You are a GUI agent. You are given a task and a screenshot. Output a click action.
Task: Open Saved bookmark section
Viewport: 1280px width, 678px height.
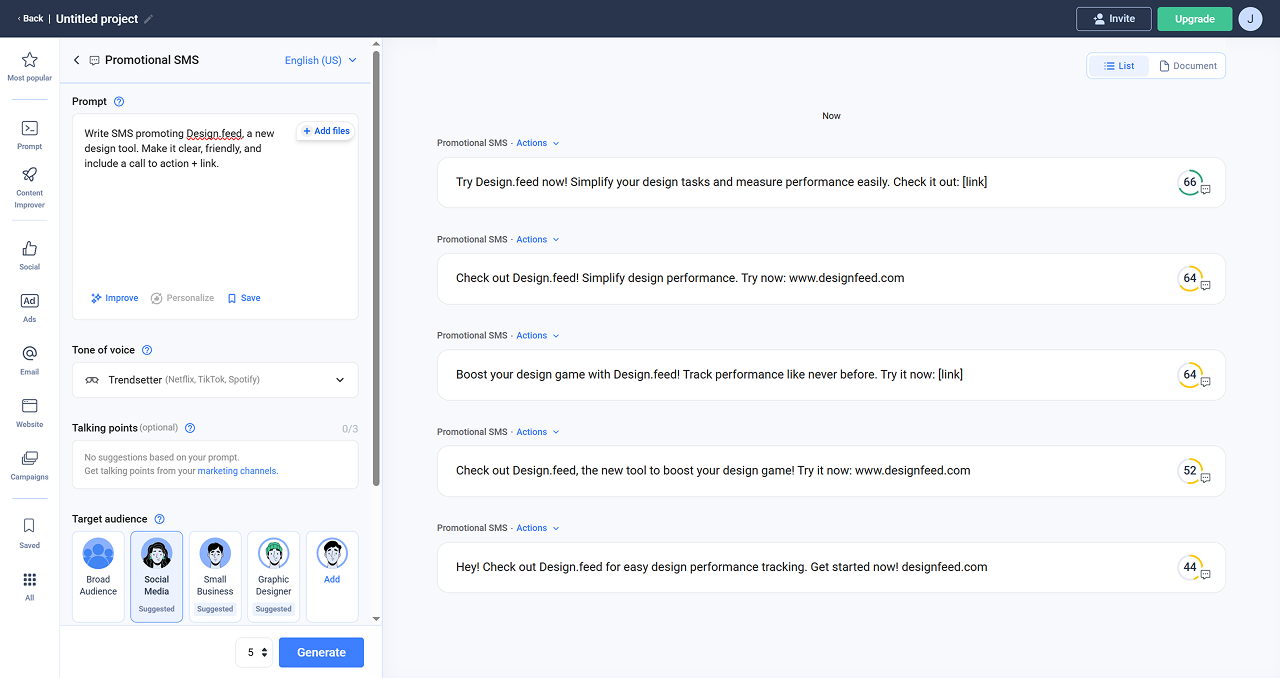point(29,532)
